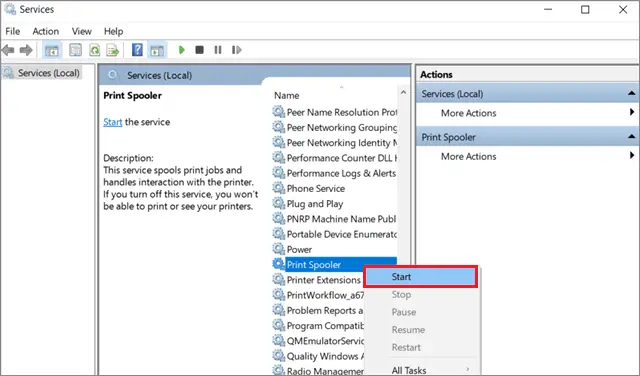The image size is (640, 376).
Task: Click gear icon beside Peer Name Resolution
Action: click(279, 112)
